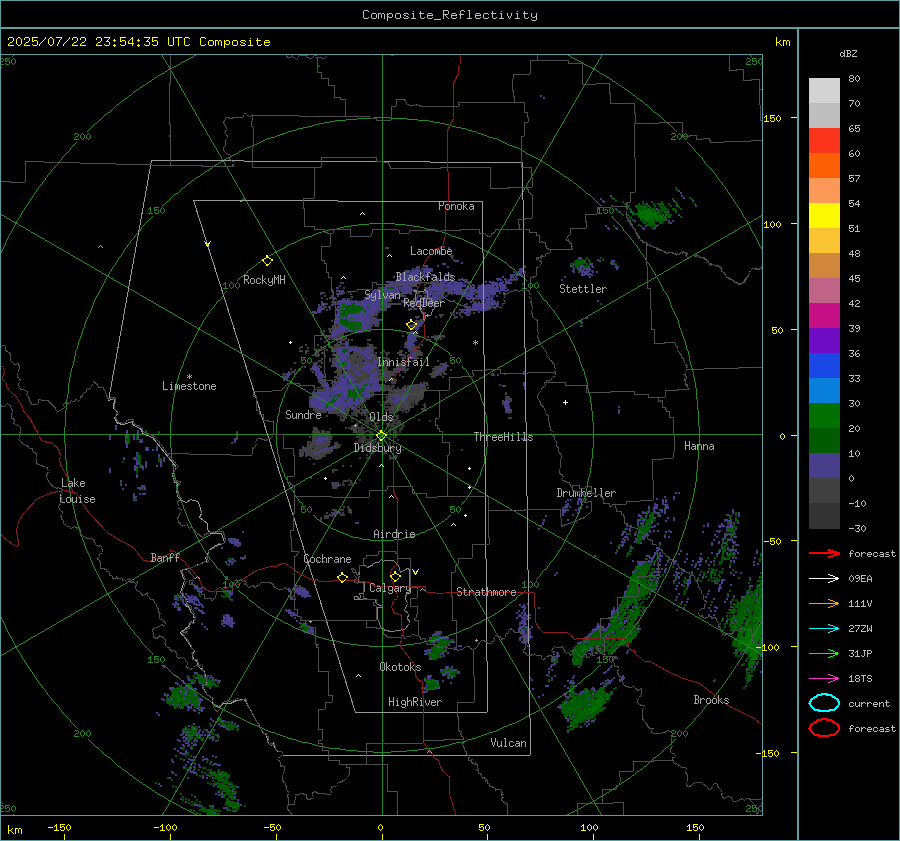Click the Blackfalds city label
This screenshot has width=900, height=841.
tap(425, 277)
